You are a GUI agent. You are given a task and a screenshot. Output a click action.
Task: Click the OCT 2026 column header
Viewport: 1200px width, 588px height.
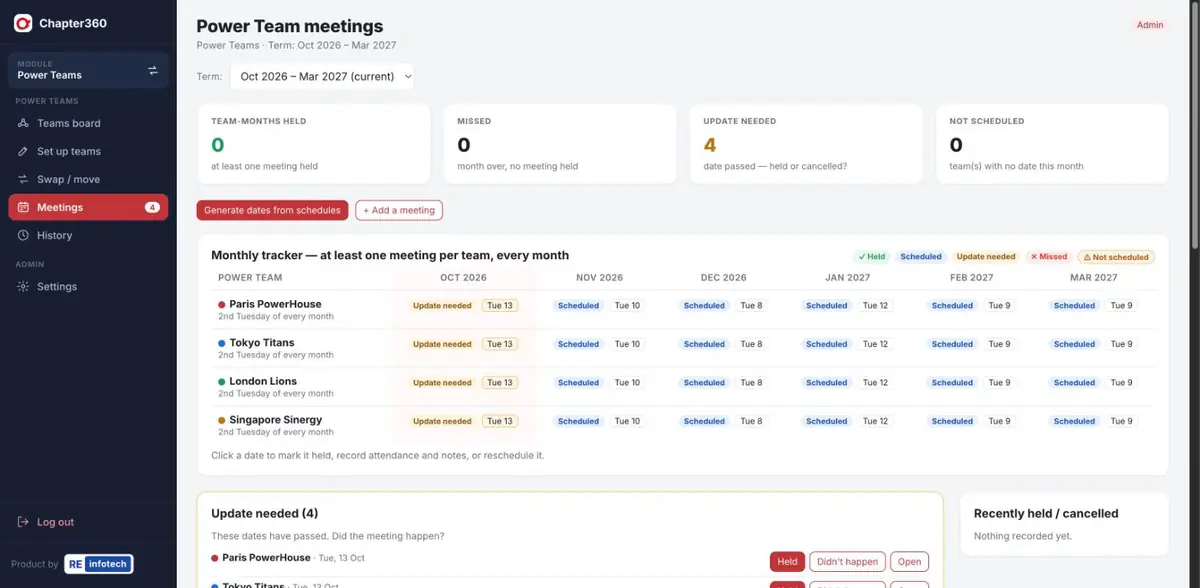point(463,278)
